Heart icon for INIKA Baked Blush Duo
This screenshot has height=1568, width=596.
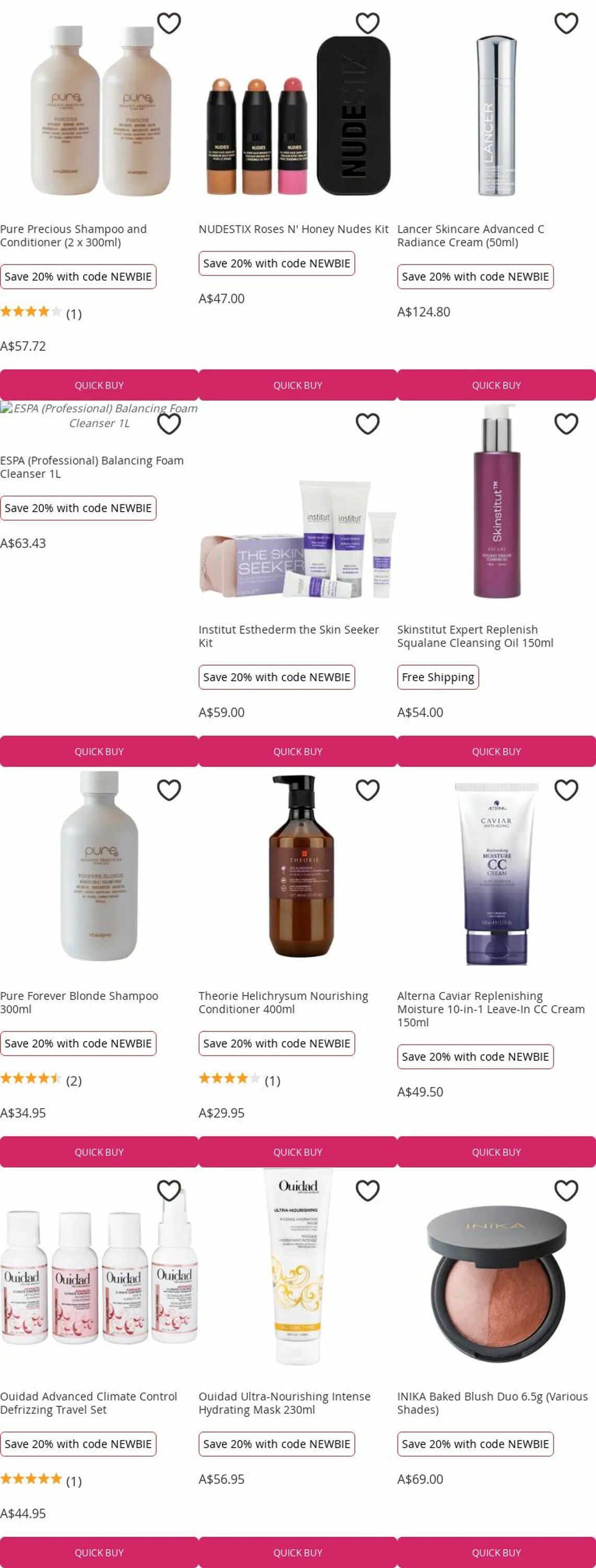click(566, 1191)
